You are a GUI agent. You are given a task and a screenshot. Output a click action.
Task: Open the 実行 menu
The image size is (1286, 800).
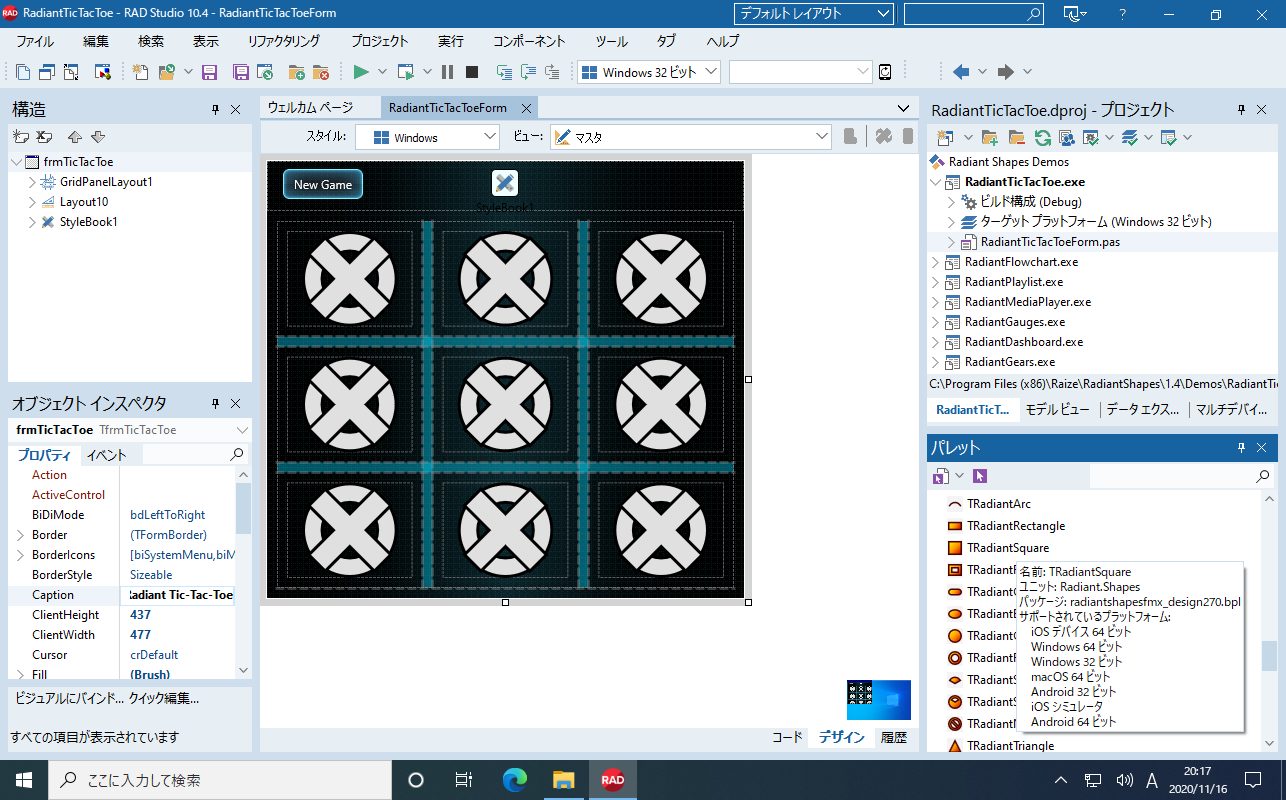(451, 41)
